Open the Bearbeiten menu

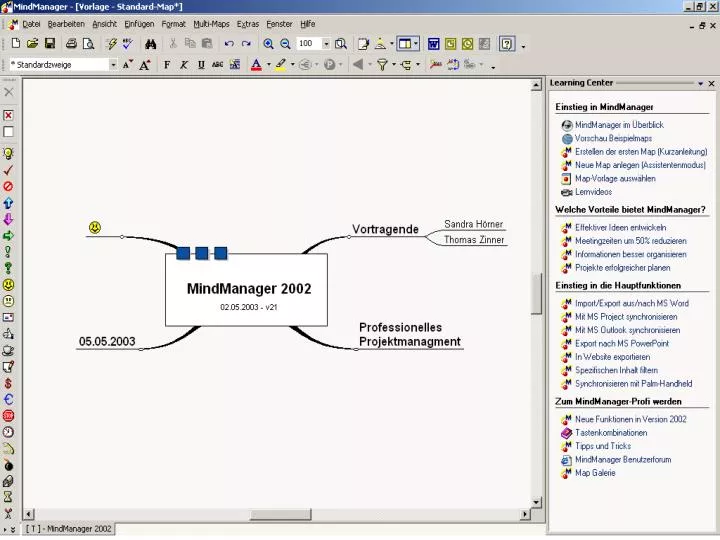click(66, 24)
